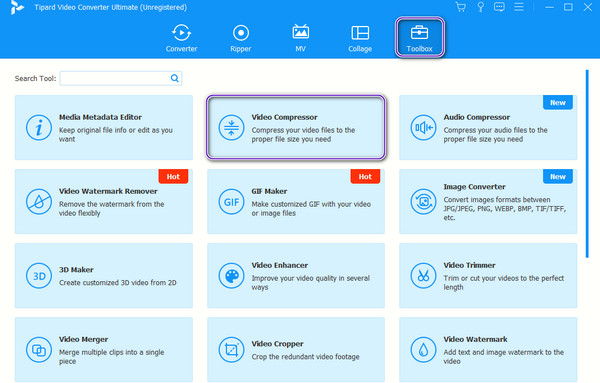
Task: Click the Audio Compressor speaker icon
Action: 423,127
